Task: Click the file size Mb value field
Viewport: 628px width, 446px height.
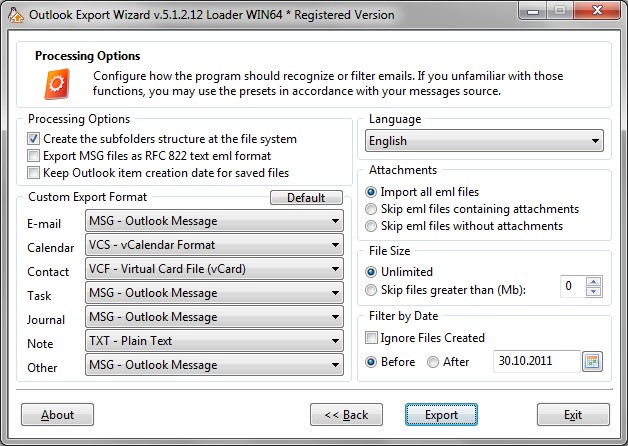Action: [573, 286]
